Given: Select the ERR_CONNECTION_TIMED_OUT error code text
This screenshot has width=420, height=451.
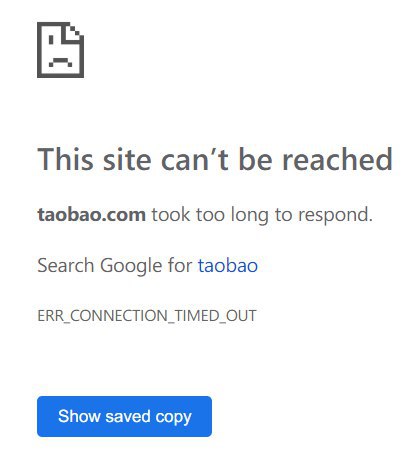Looking at the screenshot, I should (147, 316).
